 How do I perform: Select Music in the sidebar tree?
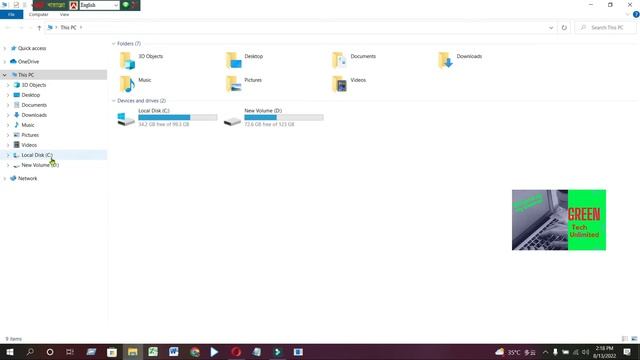[x=28, y=125]
